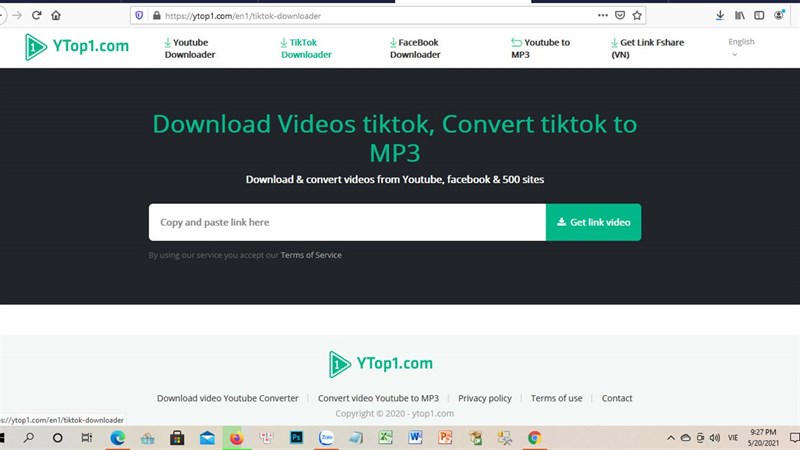
Task: Open PowerPoint from taskbar
Action: 445,438
